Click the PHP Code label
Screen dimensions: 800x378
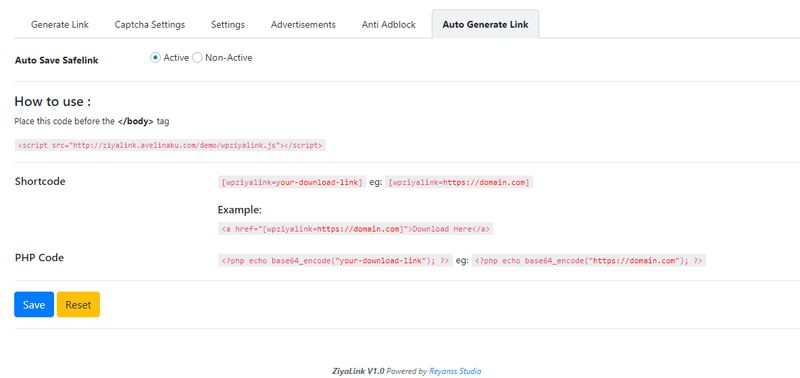coord(39,258)
